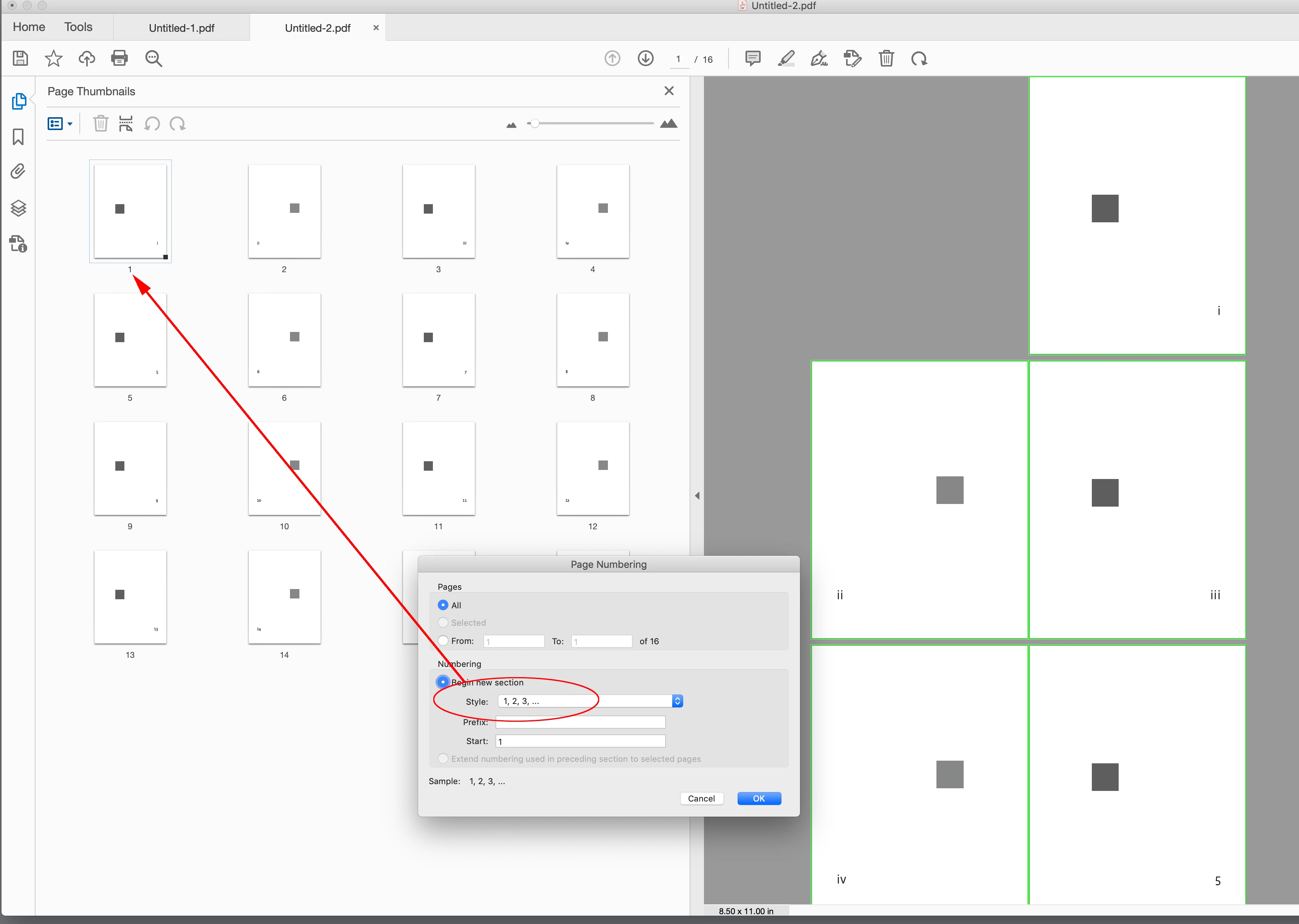Open the Tools tab
Screen dimensions: 1299x924
pos(78,27)
